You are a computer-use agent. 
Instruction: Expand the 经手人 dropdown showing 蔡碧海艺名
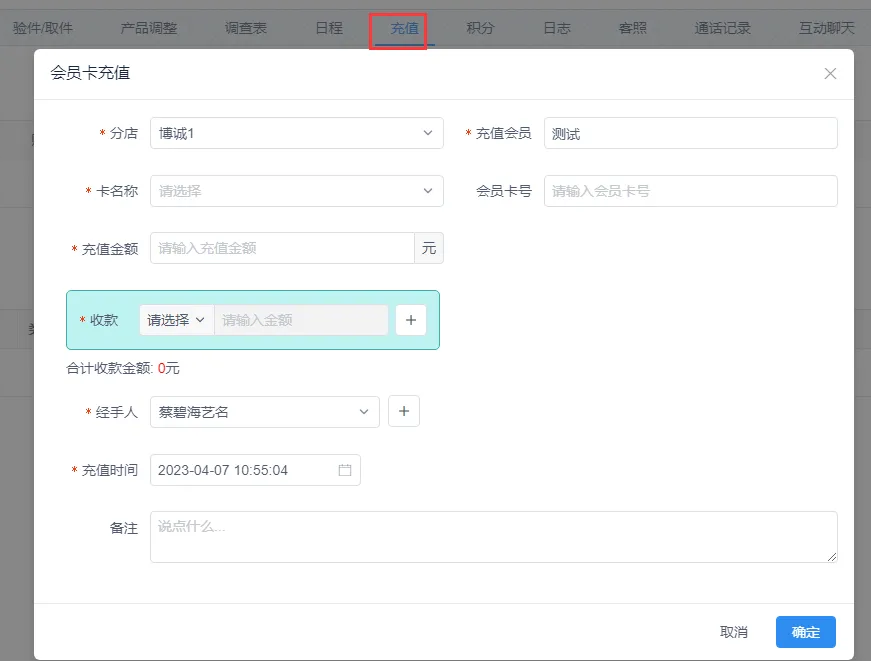[x=264, y=412]
